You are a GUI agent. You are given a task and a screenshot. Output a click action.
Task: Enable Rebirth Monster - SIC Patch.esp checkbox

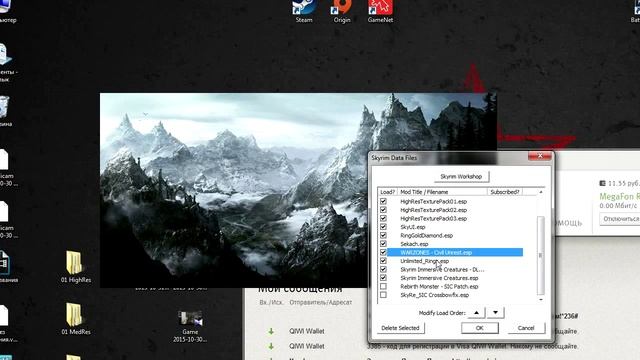383,287
